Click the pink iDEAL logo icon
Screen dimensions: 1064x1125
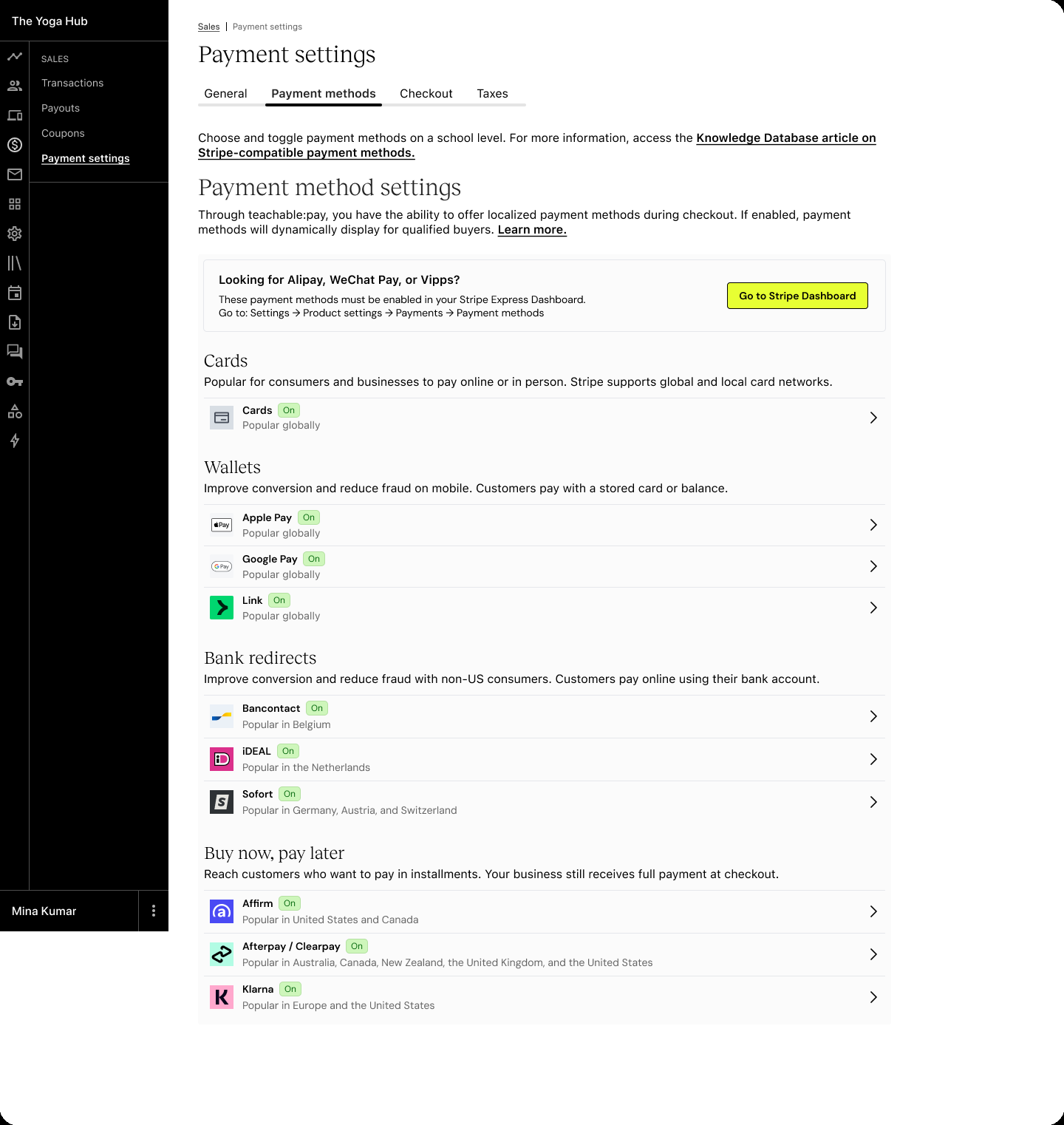click(222, 759)
